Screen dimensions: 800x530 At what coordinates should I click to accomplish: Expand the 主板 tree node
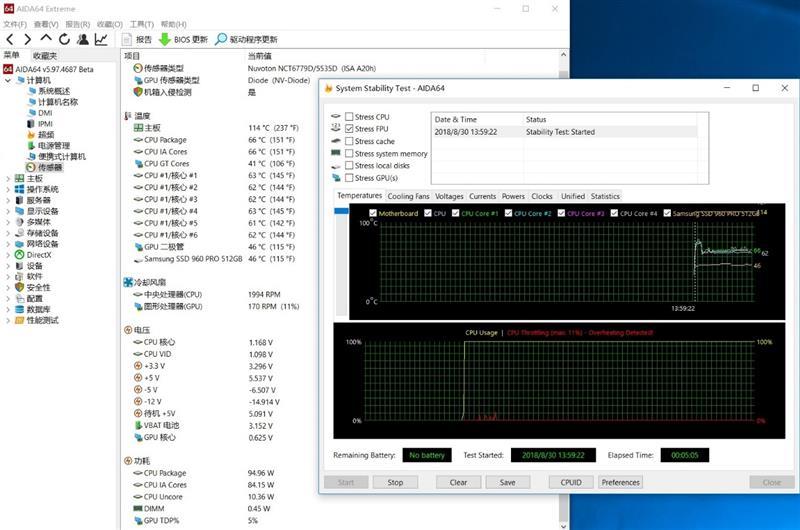[8, 178]
